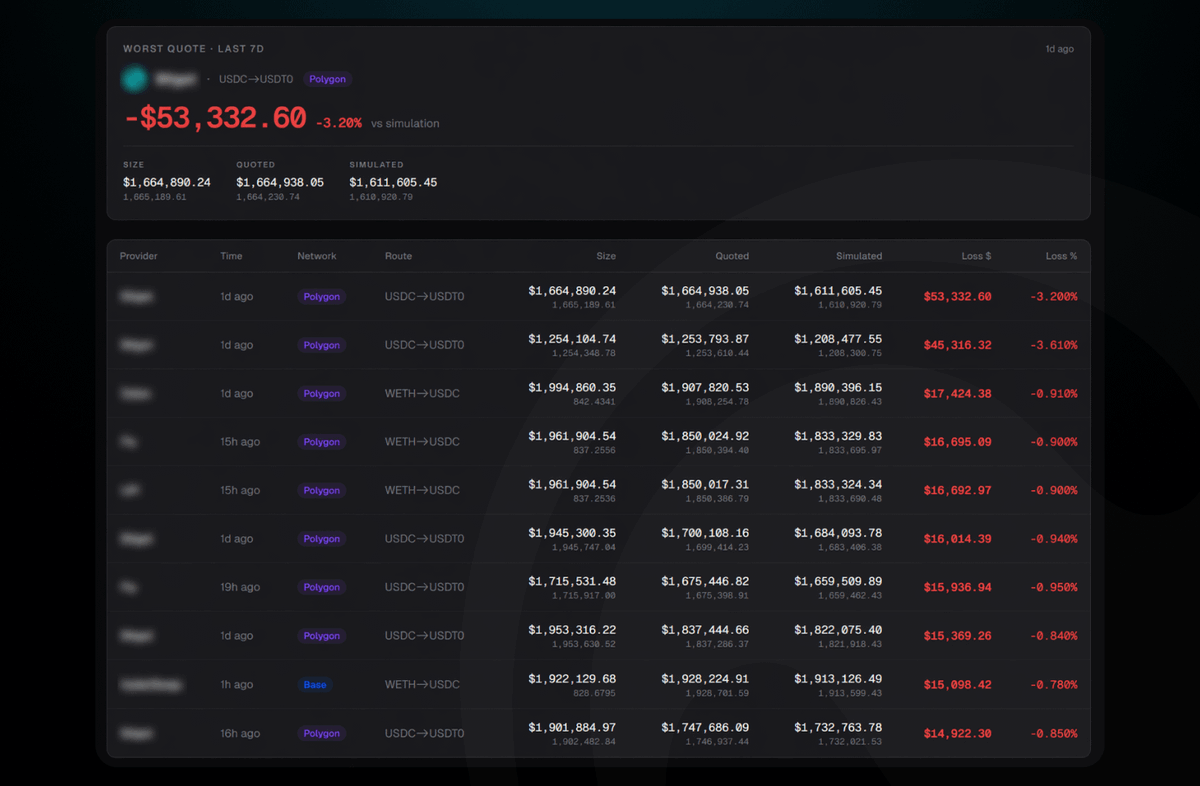
Task: Click the $17,424.38 loss cell
Action: 958,394
